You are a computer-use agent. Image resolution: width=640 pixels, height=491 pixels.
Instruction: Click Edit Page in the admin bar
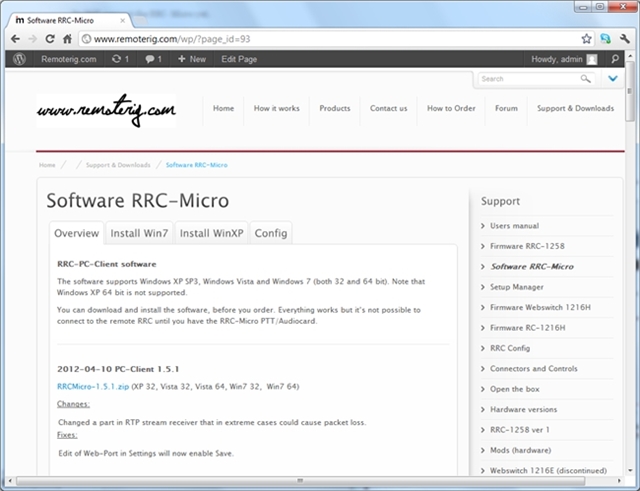[x=239, y=59]
